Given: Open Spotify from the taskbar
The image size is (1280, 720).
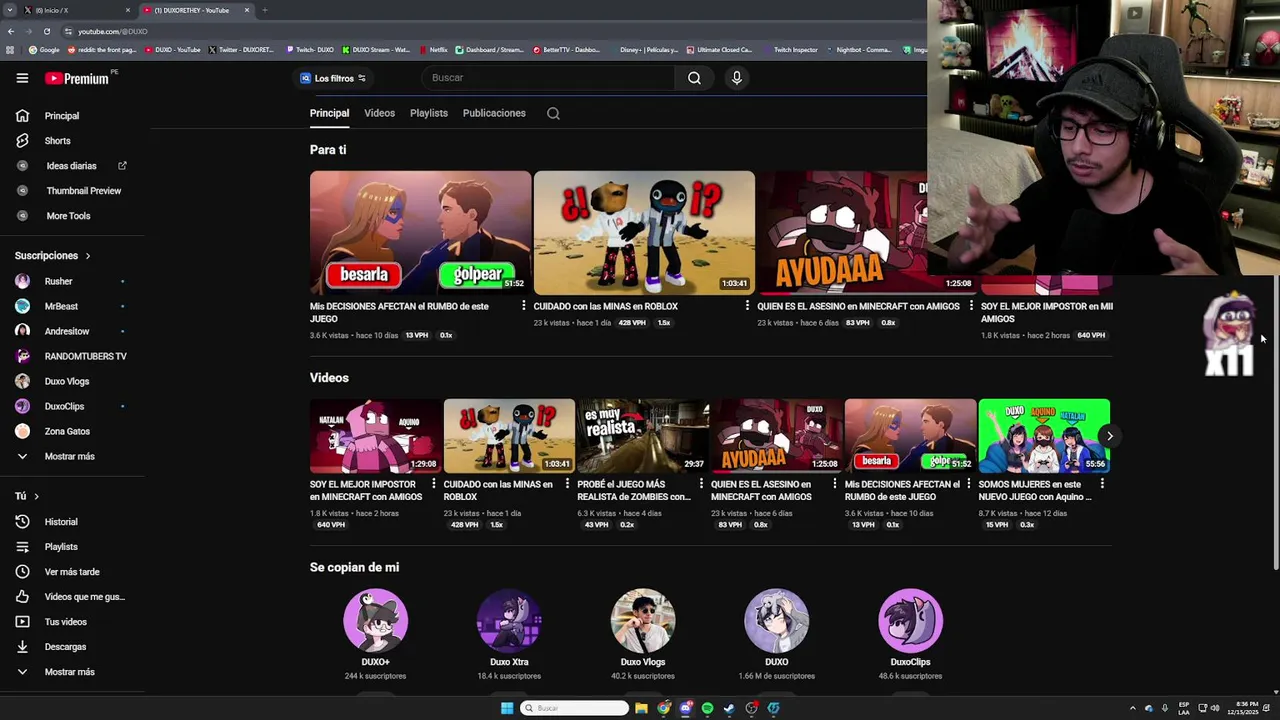Looking at the screenshot, I should click(707, 708).
